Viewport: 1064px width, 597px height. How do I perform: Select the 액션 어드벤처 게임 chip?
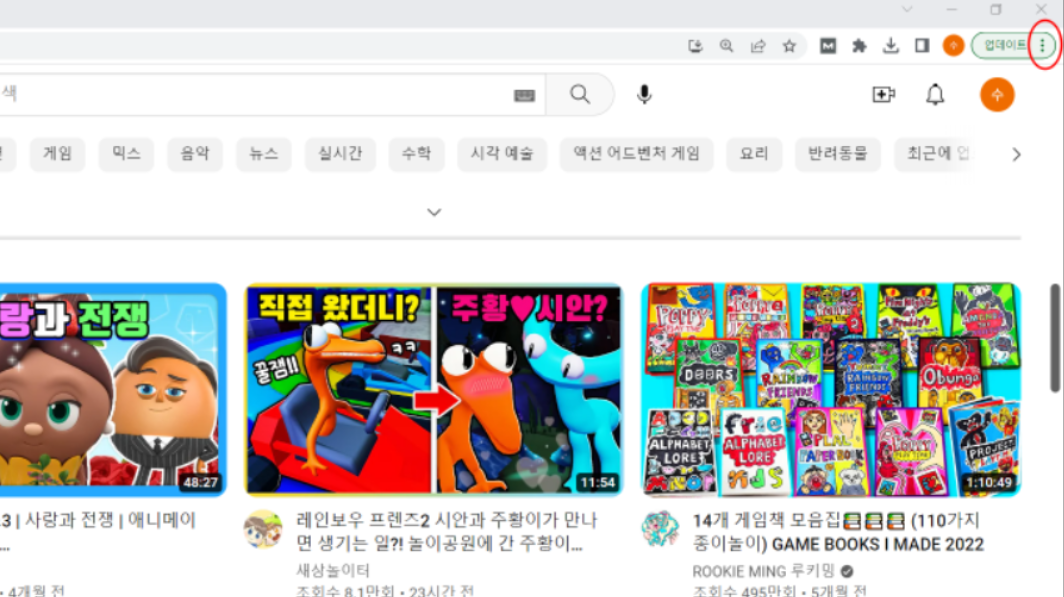[x=636, y=154]
